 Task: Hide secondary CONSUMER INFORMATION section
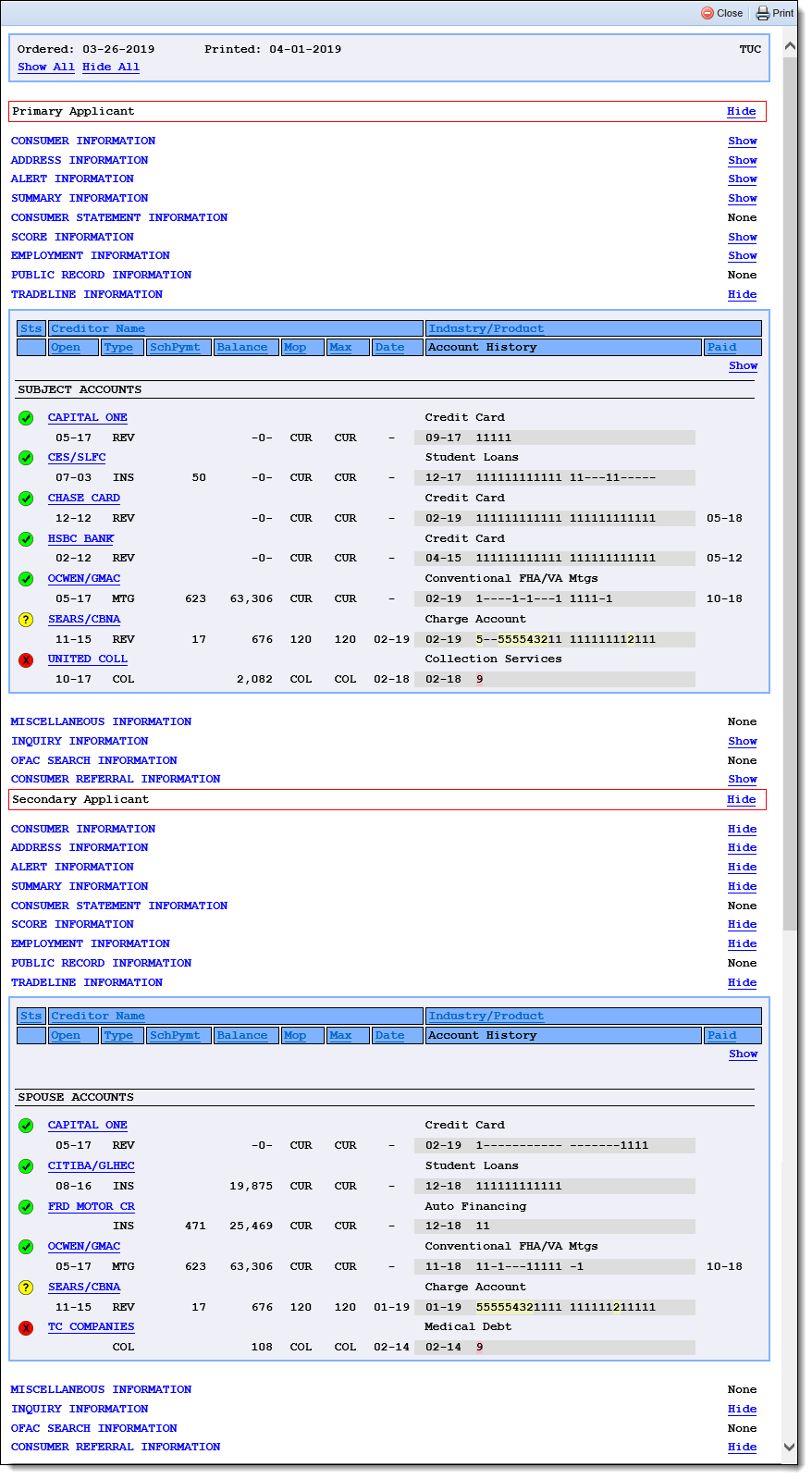point(743,829)
